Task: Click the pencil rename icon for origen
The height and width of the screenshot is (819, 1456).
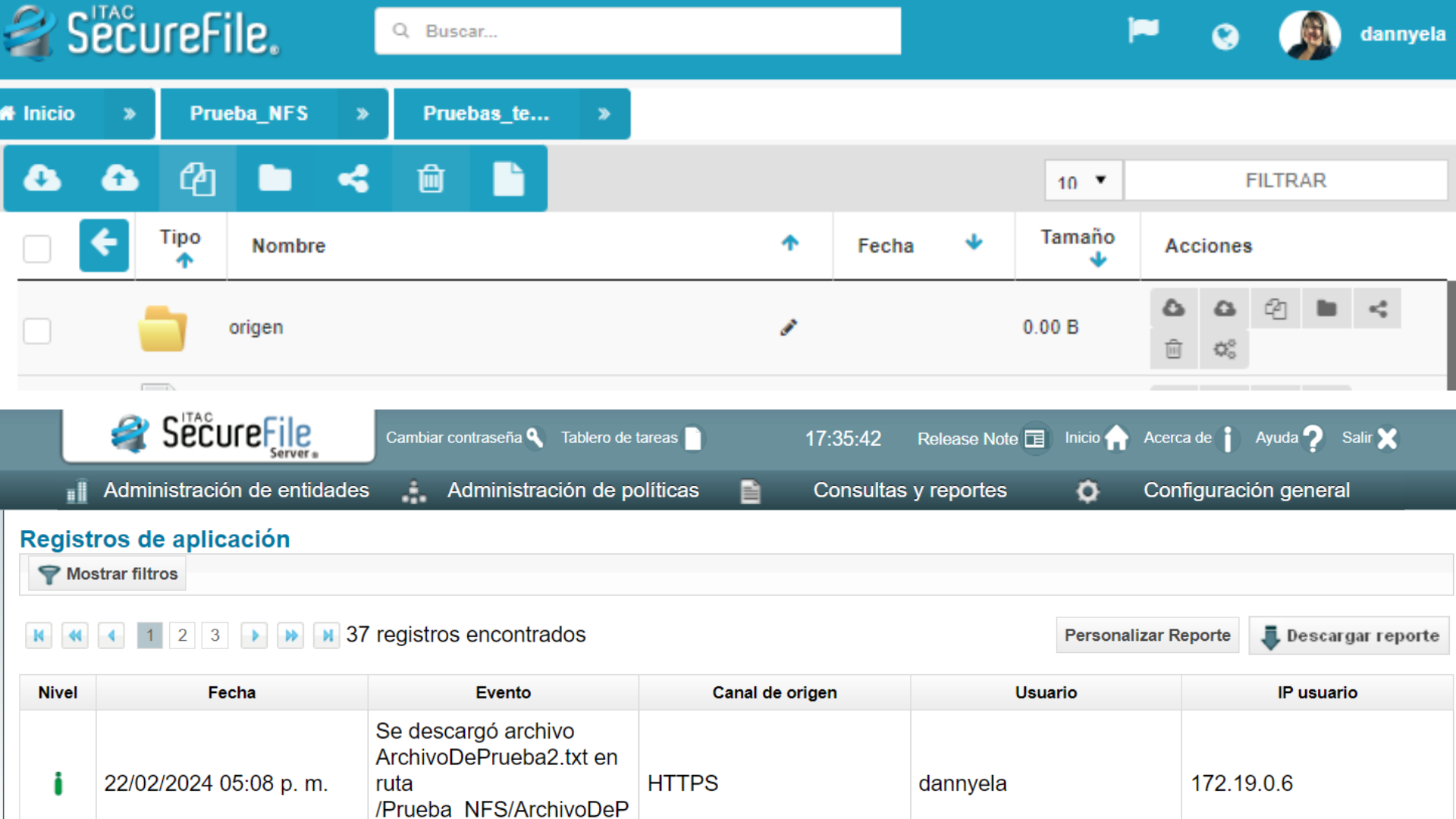Action: [789, 328]
